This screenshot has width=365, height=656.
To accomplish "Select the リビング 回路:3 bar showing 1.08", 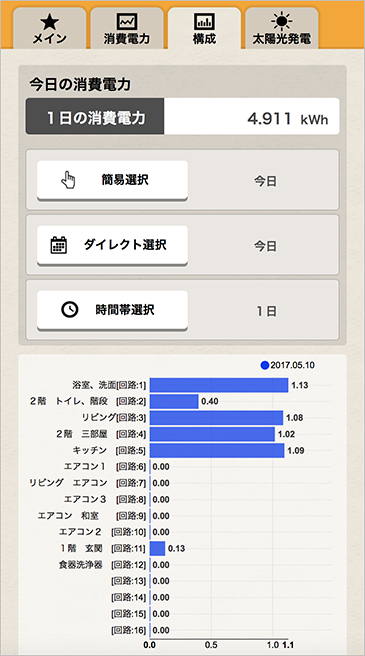I will [216, 418].
